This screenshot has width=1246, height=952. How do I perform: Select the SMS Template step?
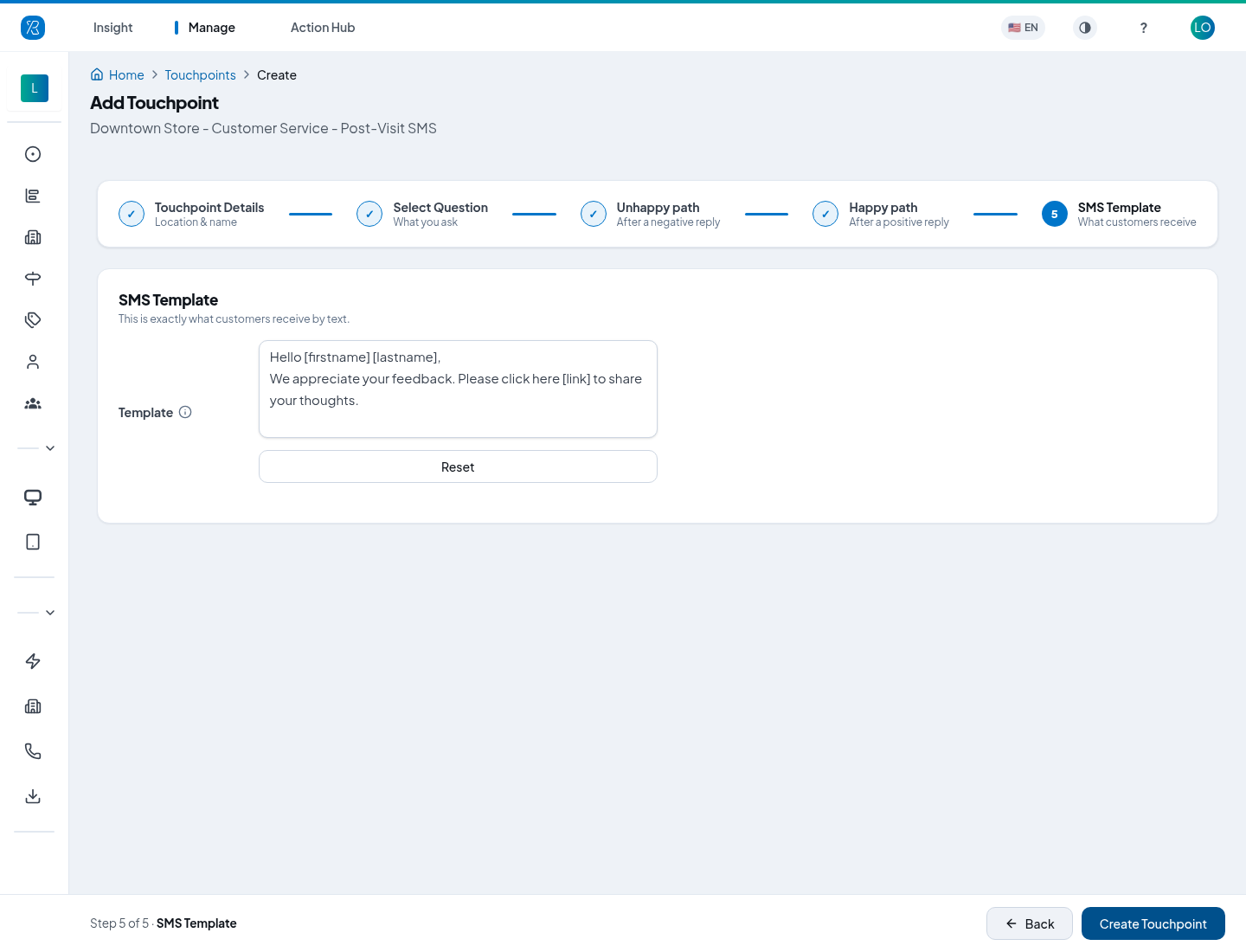[1119, 214]
